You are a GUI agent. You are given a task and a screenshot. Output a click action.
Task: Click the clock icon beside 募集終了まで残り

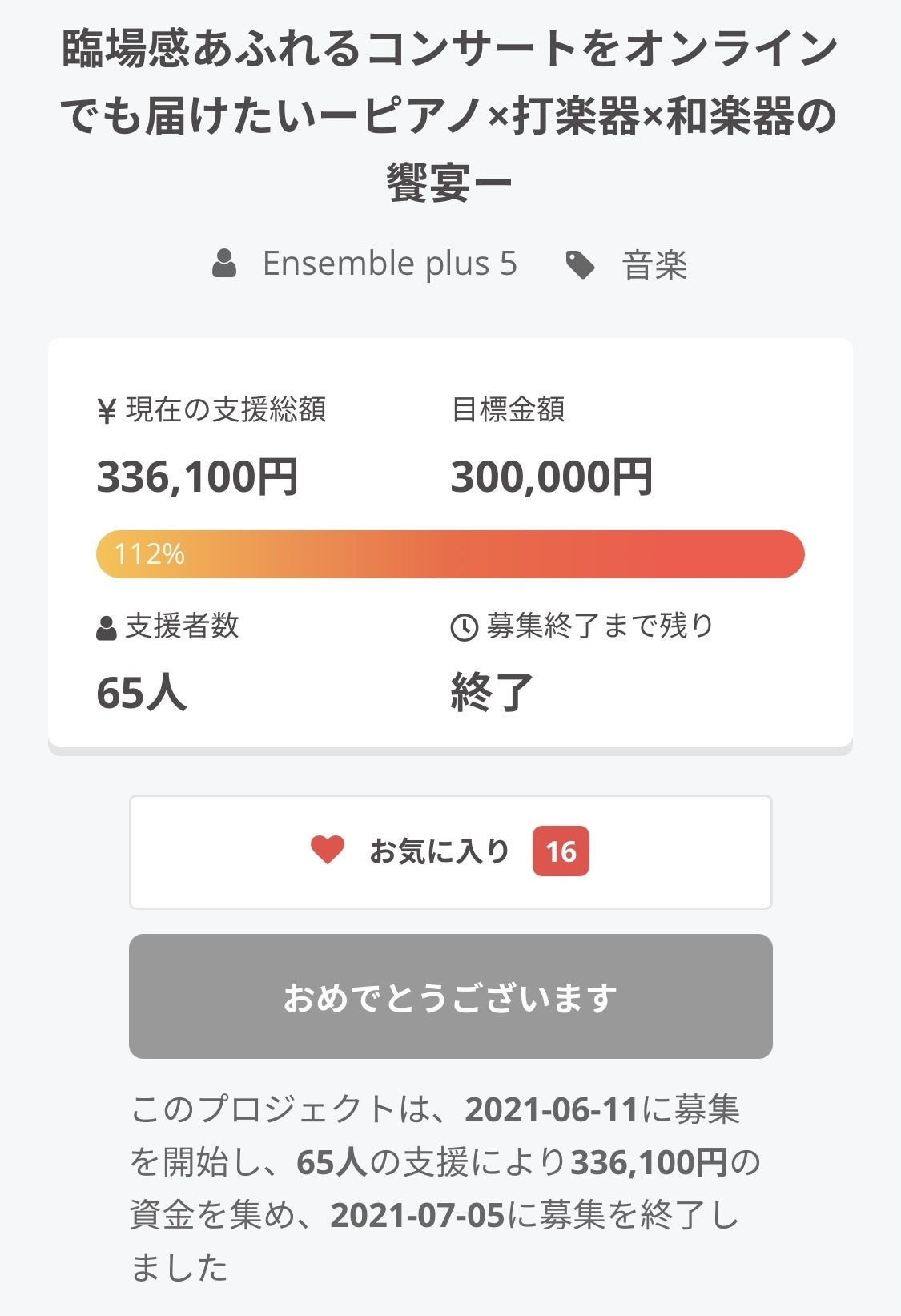[x=465, y=628]
